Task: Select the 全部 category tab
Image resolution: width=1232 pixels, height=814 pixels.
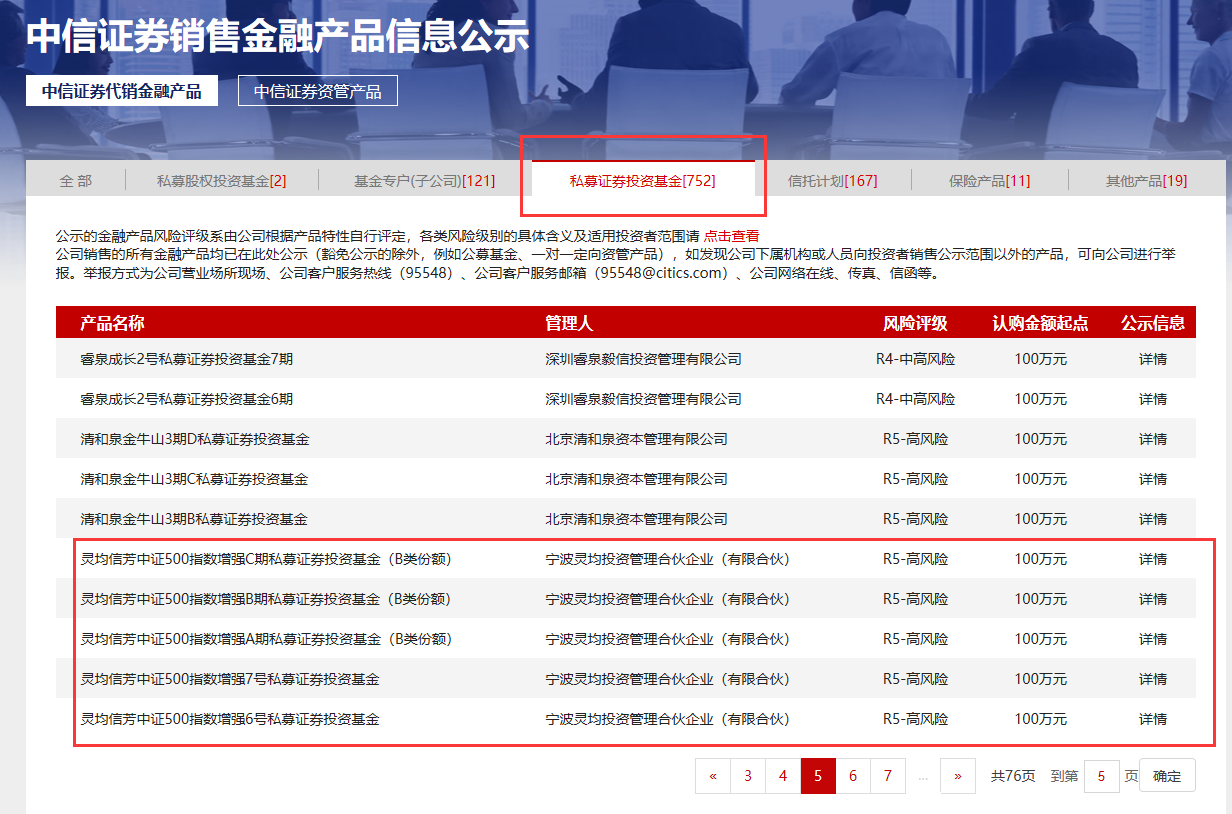Action: [x=76, y=181]
